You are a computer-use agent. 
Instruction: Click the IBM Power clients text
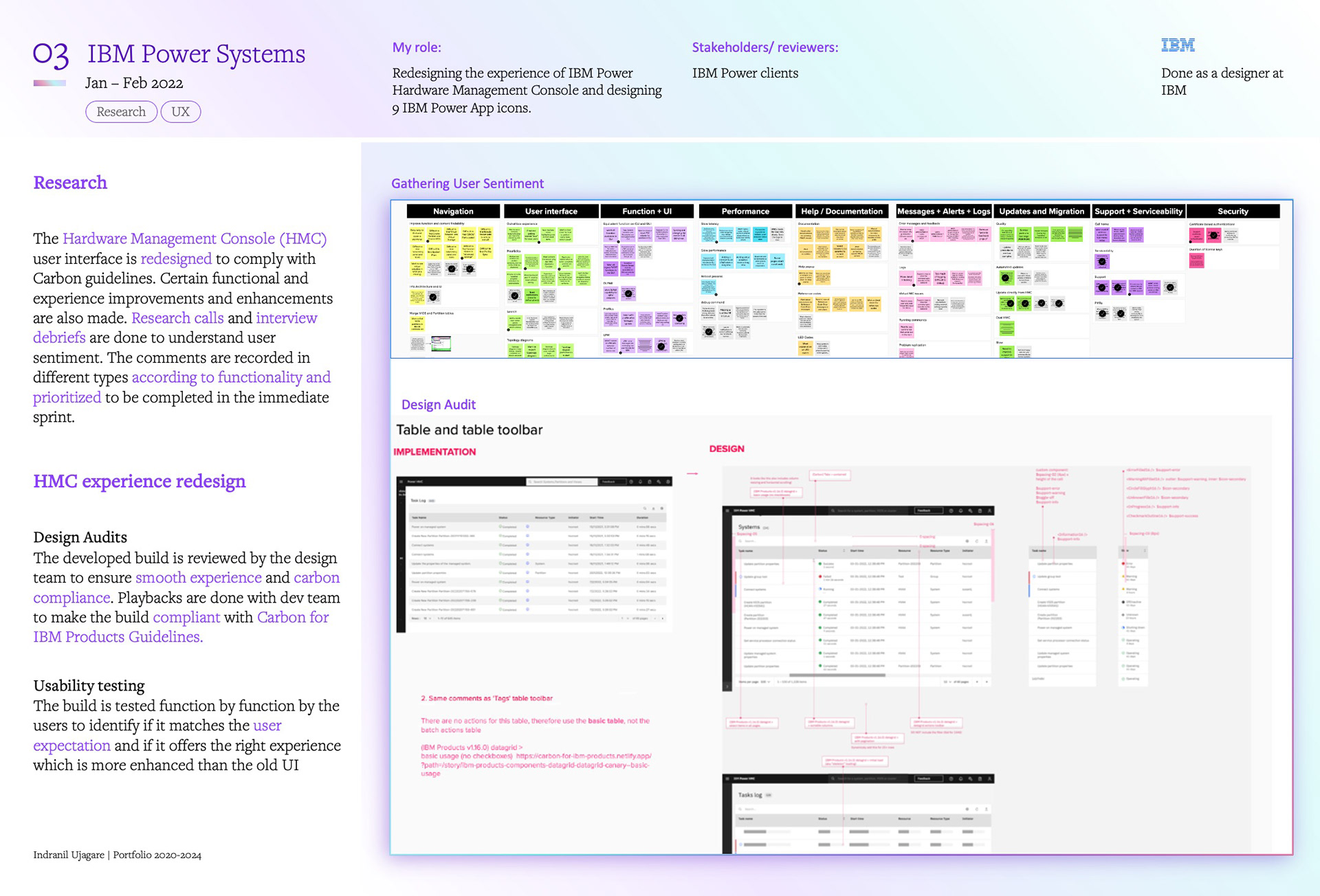(745, 73)
